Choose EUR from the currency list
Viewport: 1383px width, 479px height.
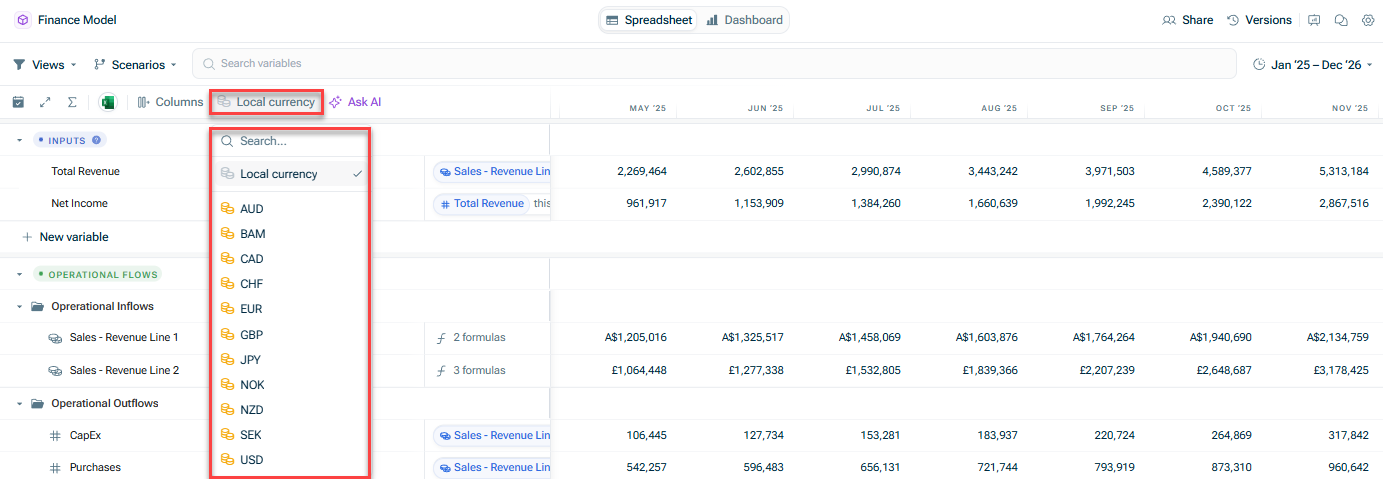[x=251, y=309]
